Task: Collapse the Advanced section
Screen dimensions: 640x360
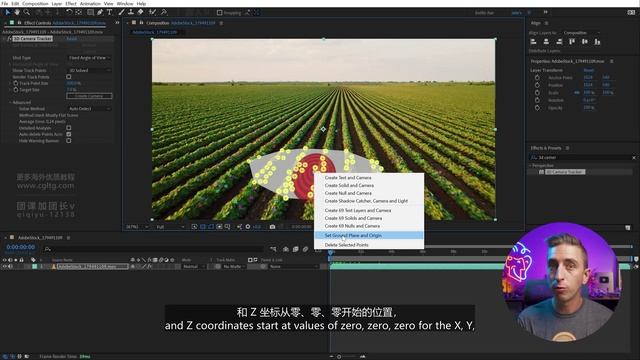Action: click(10, 102)
